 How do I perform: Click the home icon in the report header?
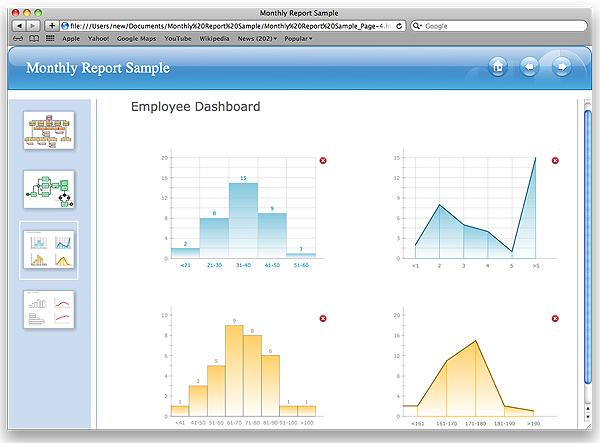497,67
